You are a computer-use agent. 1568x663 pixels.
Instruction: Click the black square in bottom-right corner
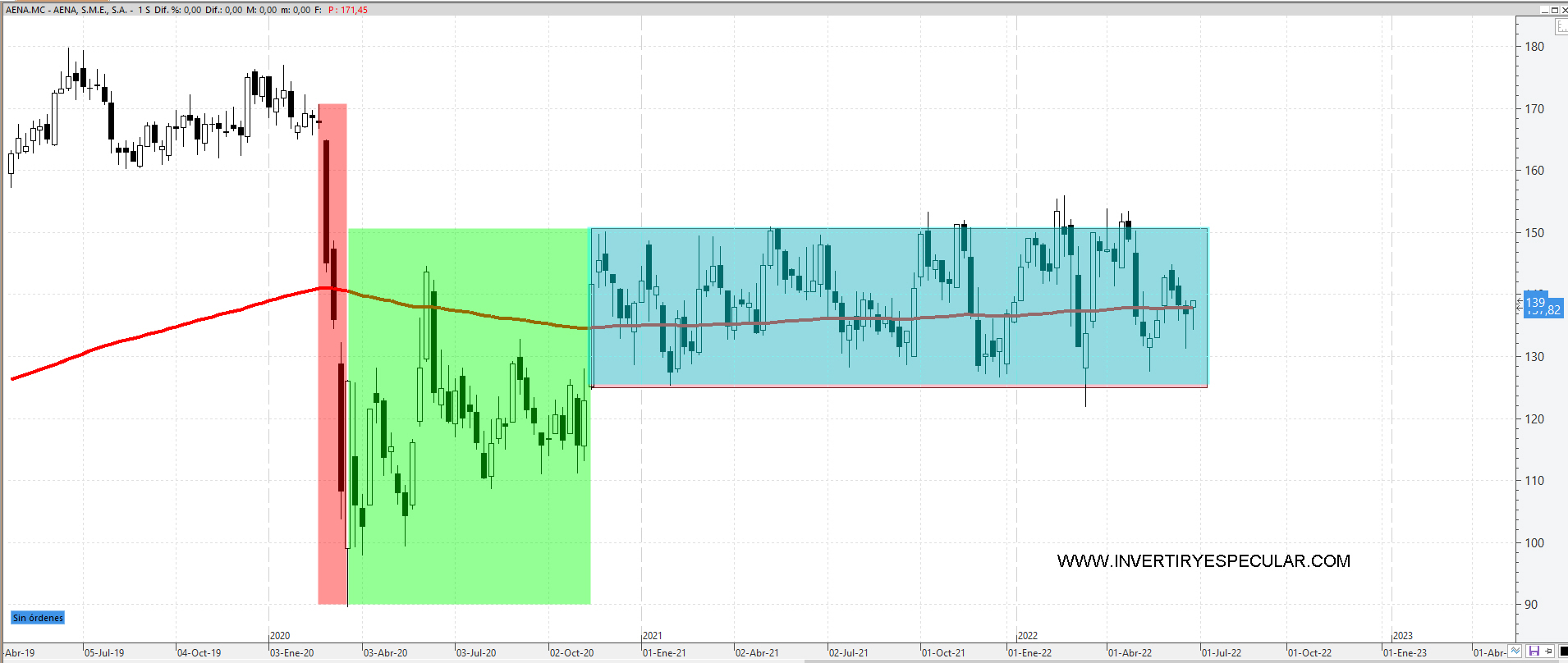pos(1563,652)
